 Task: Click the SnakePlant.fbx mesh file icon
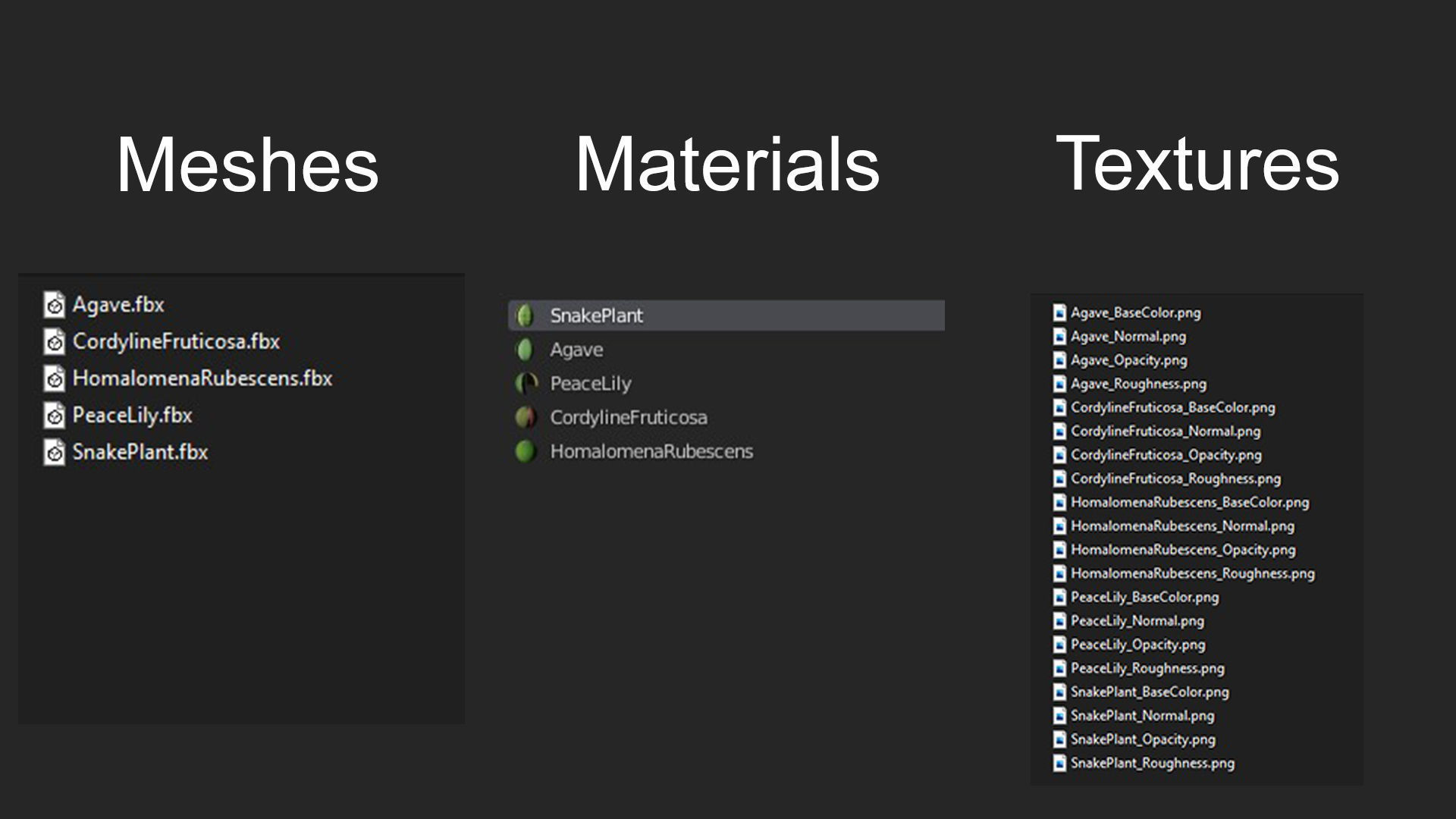(54, 453)
